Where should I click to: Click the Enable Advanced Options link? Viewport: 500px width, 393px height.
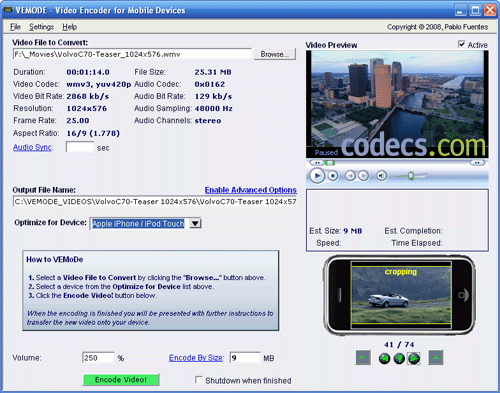coord(251,190)
